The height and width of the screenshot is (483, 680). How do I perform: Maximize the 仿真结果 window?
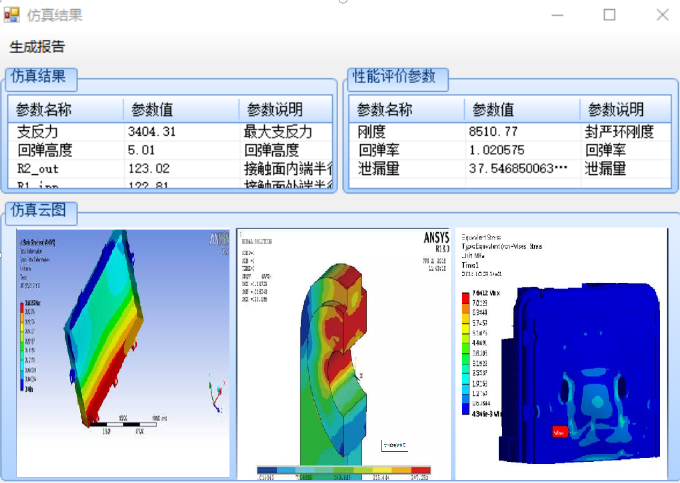pyautogui.click(x=609, y=15)
